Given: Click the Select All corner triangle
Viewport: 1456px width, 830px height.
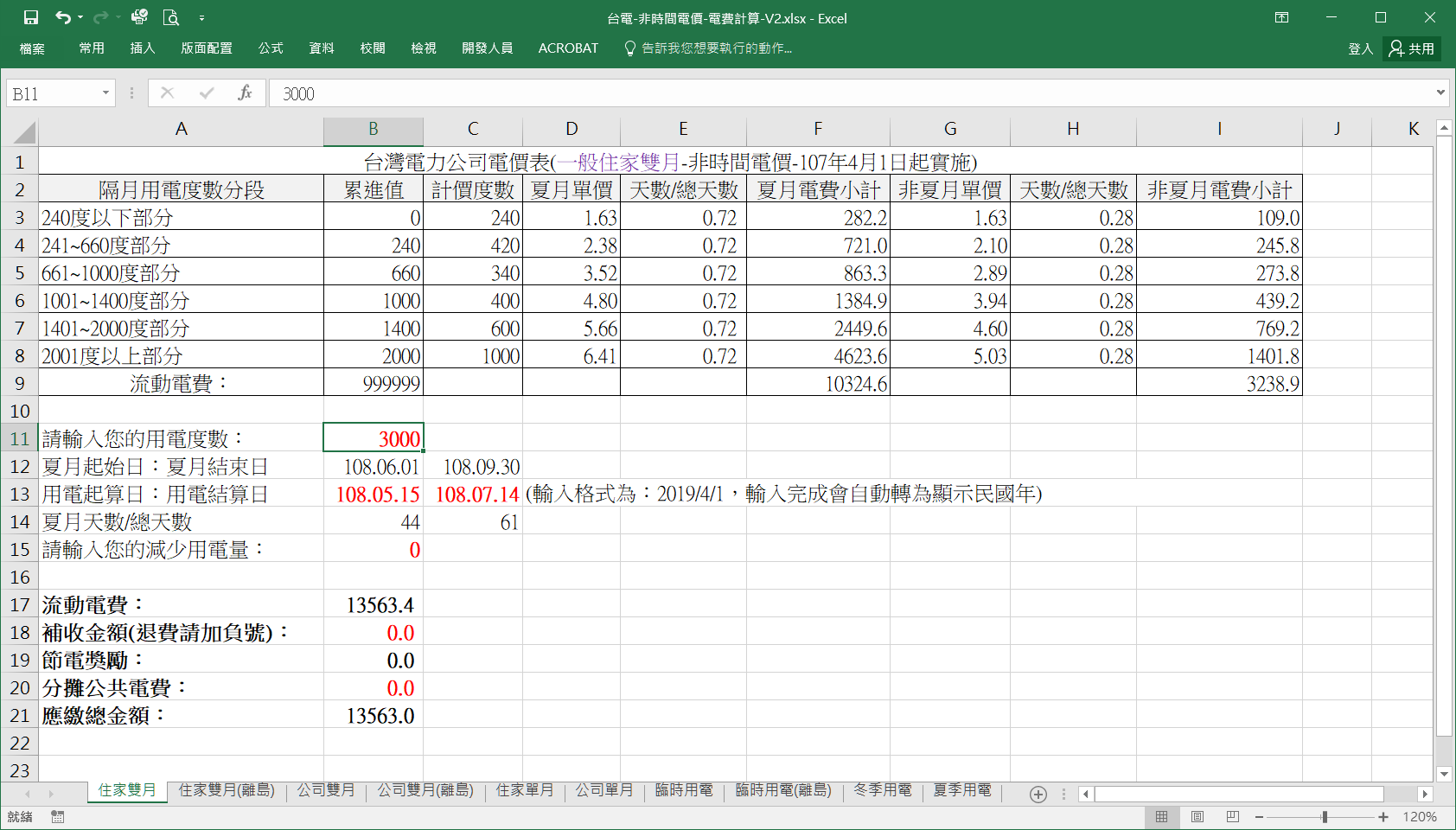Looking at the screenshot, I should pyautogui.click(x=25, y=131).
